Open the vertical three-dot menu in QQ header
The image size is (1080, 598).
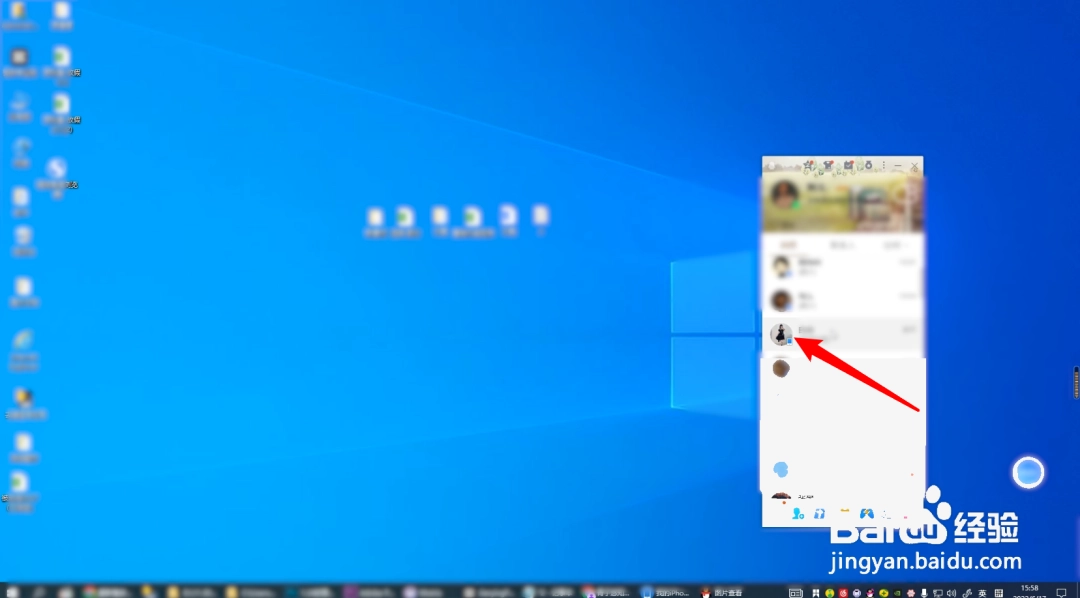click(x=884, y=166)
